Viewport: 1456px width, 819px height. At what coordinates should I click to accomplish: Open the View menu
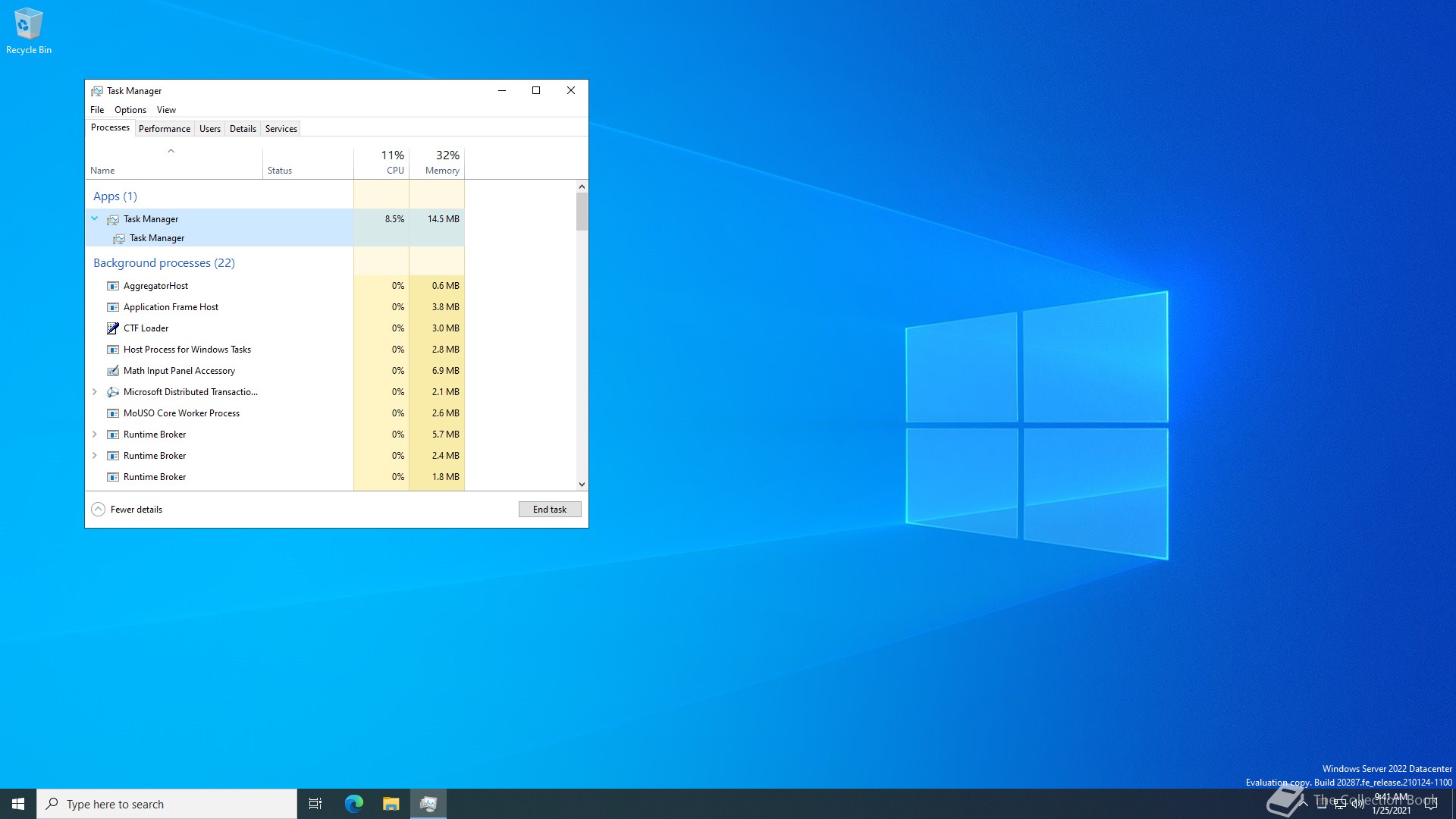[x=166, y=110]
